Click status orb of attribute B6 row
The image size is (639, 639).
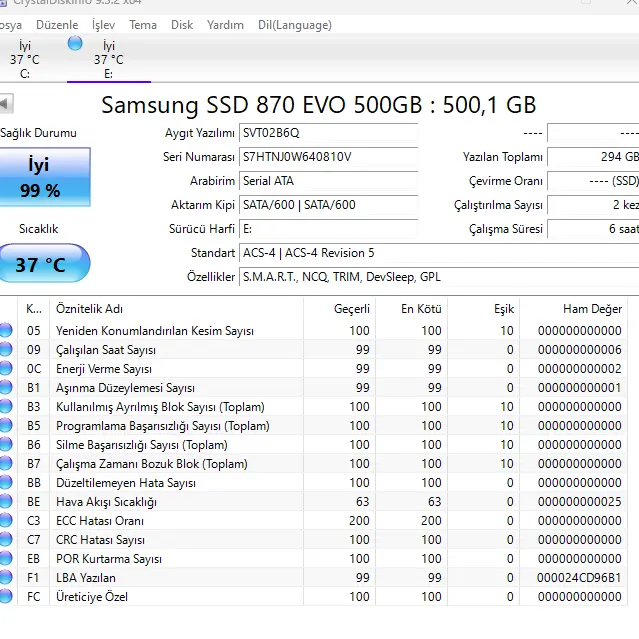(x=6, y=444)
